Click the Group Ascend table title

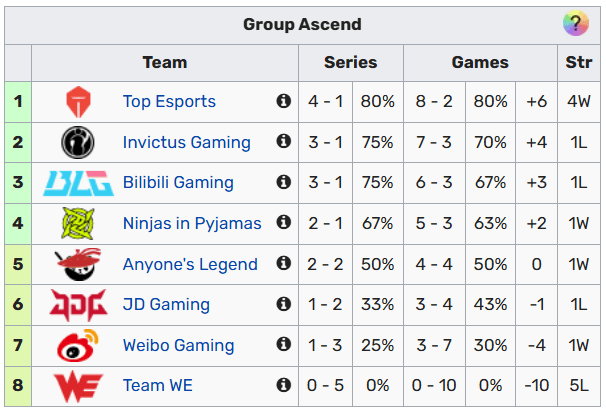[x=302, y=24]
